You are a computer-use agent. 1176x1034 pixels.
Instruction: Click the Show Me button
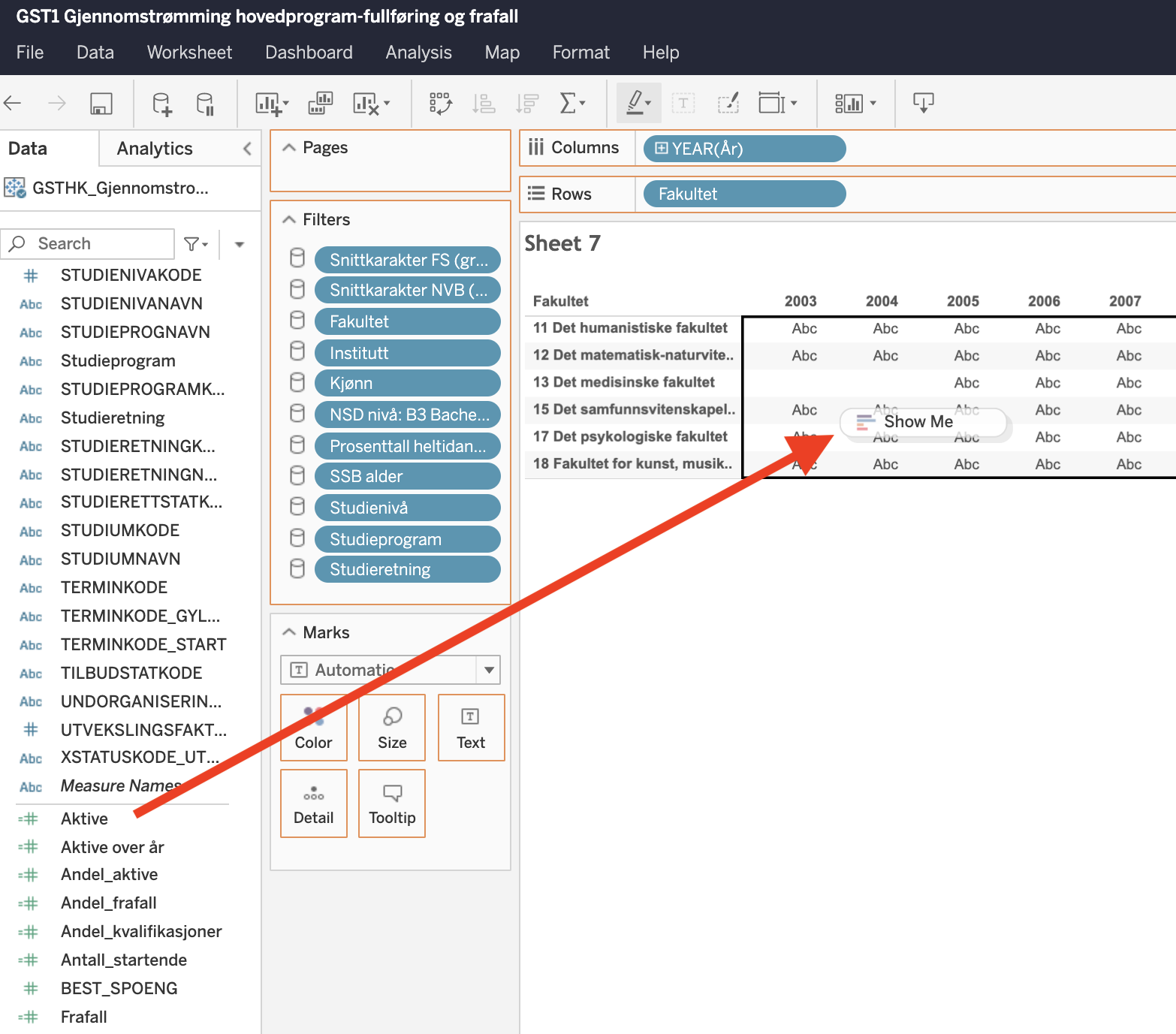point(918,422)
